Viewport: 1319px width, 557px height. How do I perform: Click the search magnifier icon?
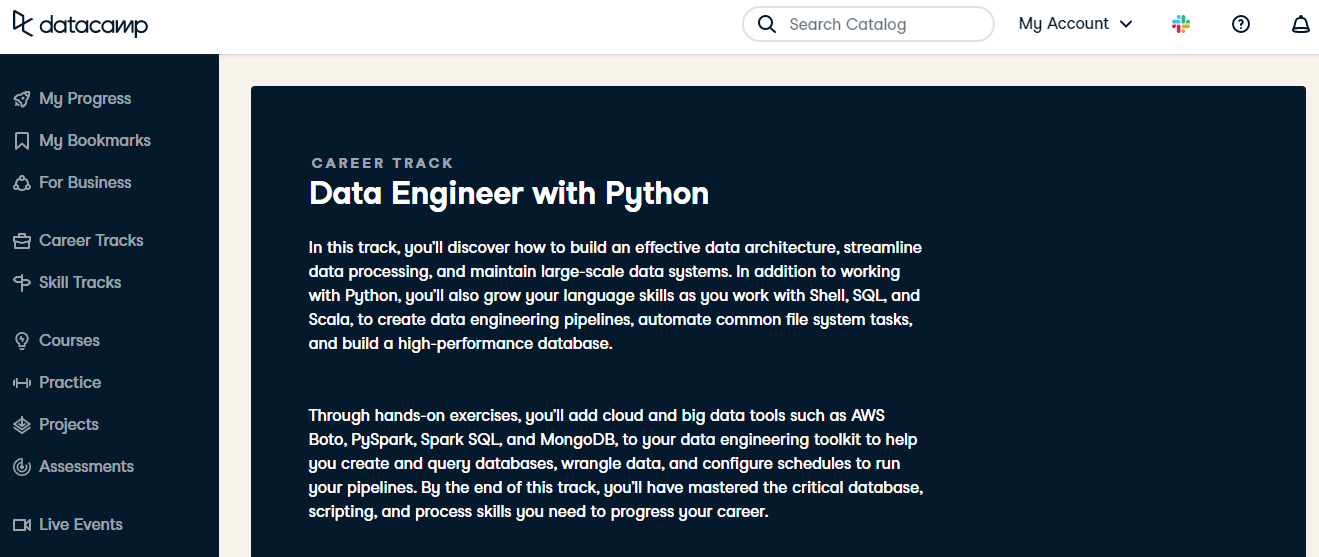767,24
